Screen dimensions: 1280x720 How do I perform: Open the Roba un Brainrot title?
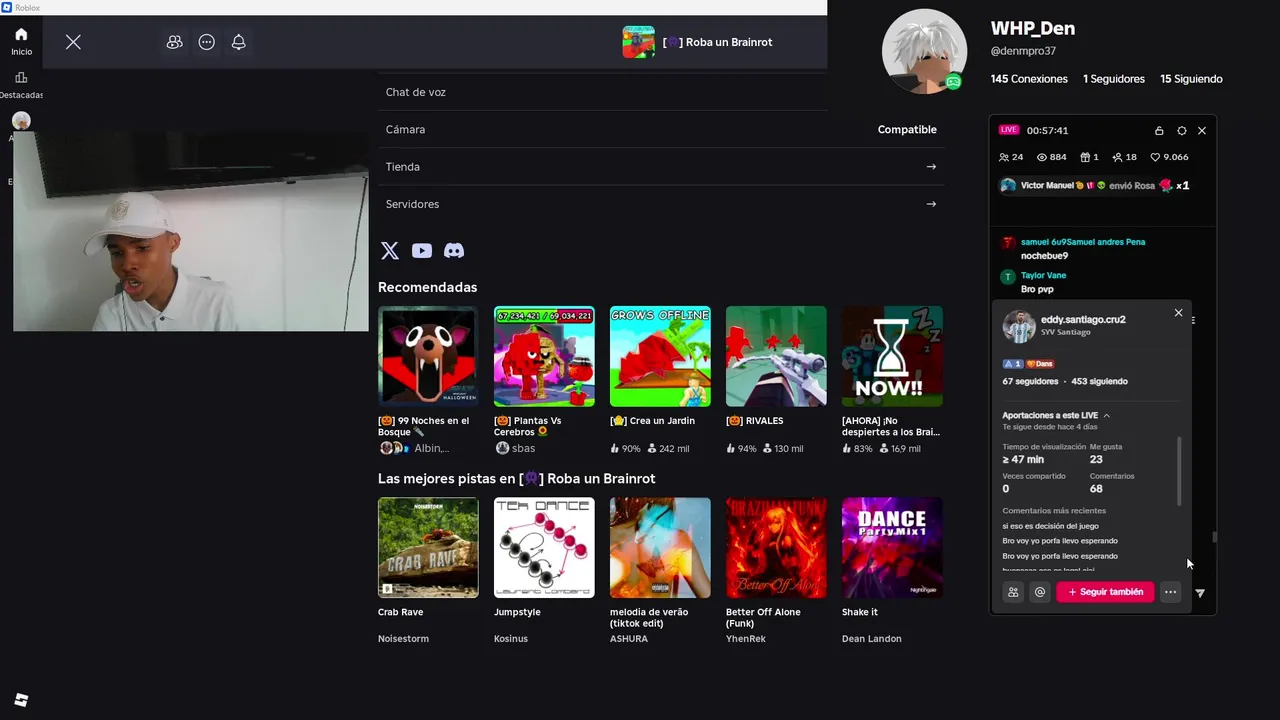pos(717,42)
